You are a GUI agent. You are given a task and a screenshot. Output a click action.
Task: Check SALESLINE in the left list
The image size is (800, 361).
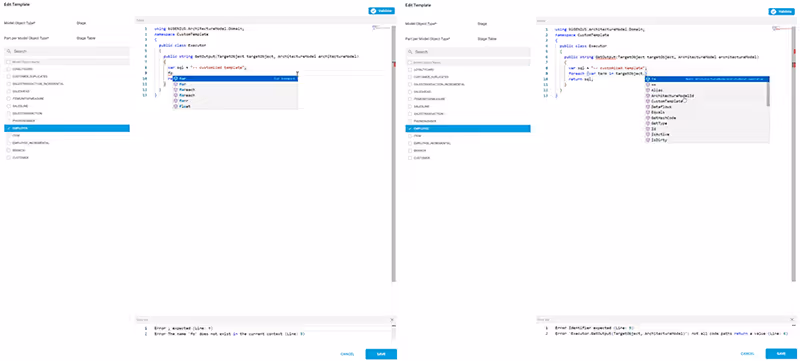pyautogui.click(x=8, y=106)
